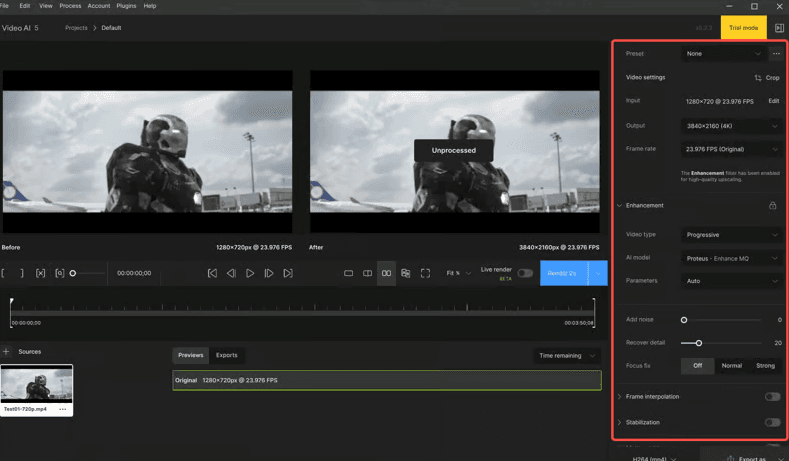Click Edit next to Input
Viewport: 789px width, 461px height.
[773, 101]
